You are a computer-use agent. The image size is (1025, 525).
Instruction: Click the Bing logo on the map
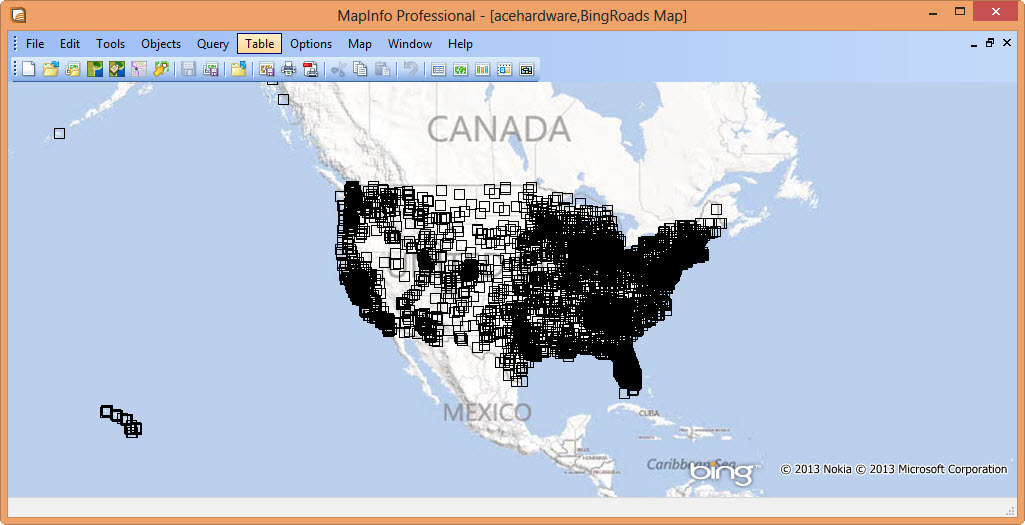[x=722, y=472]
